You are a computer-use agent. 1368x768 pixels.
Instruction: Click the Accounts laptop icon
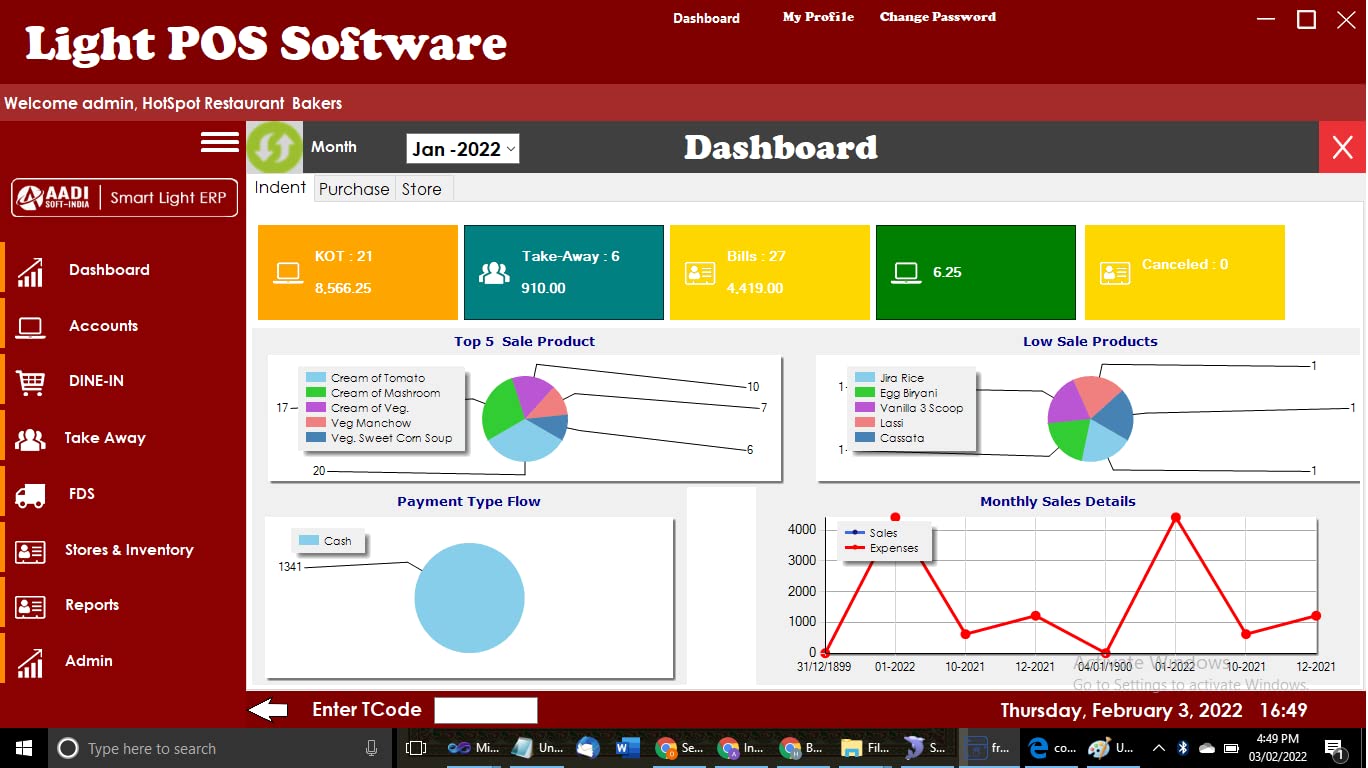pyautogui.click(x=30, y=327)
